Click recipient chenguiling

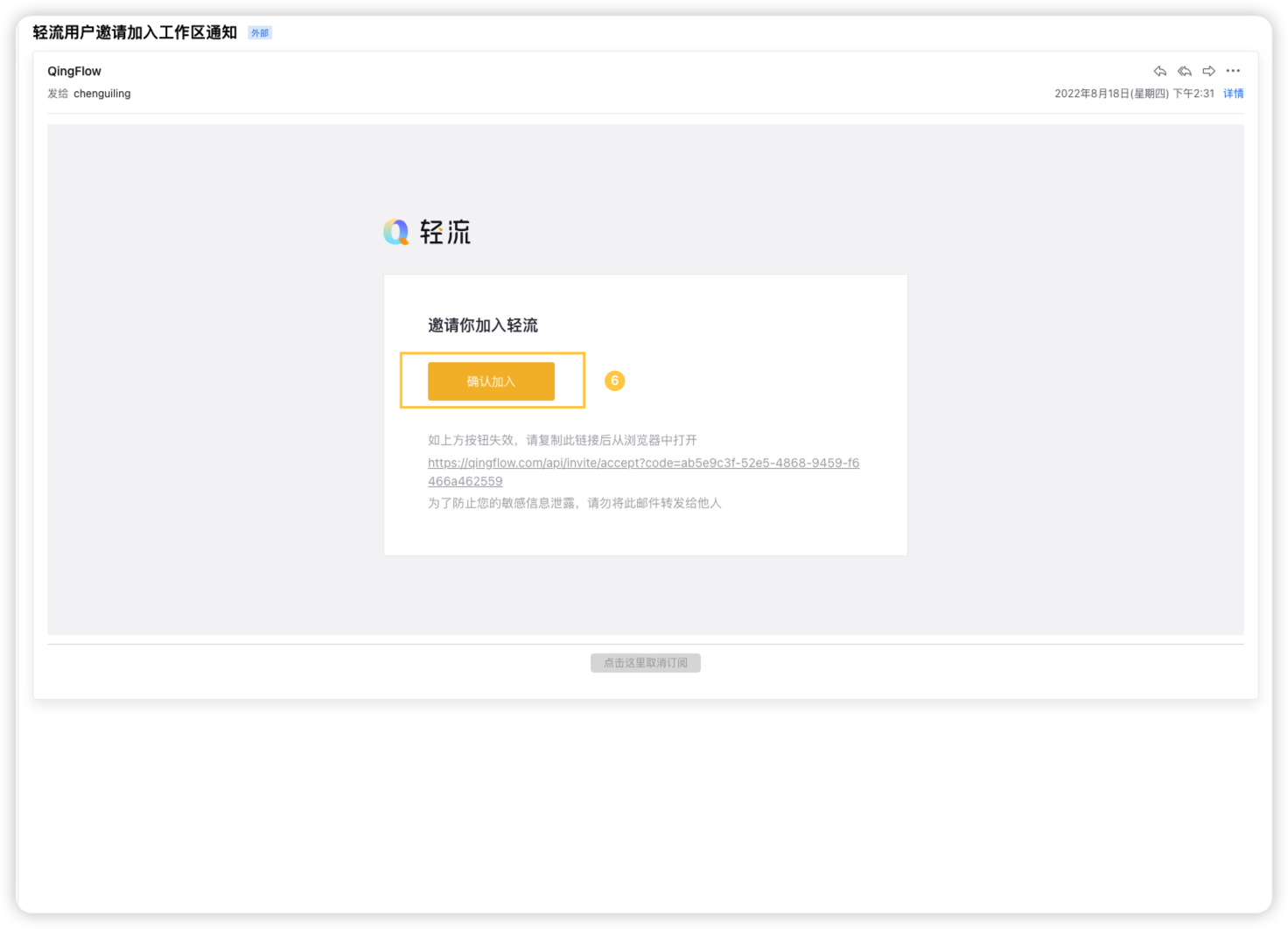point(102,94)
